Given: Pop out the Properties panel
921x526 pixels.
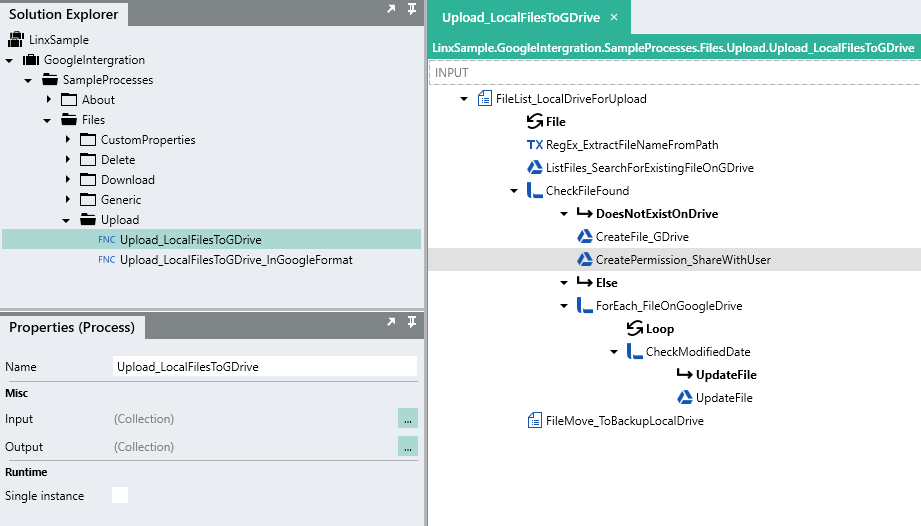Looking at the screenshot, I should tap(391, 322).
